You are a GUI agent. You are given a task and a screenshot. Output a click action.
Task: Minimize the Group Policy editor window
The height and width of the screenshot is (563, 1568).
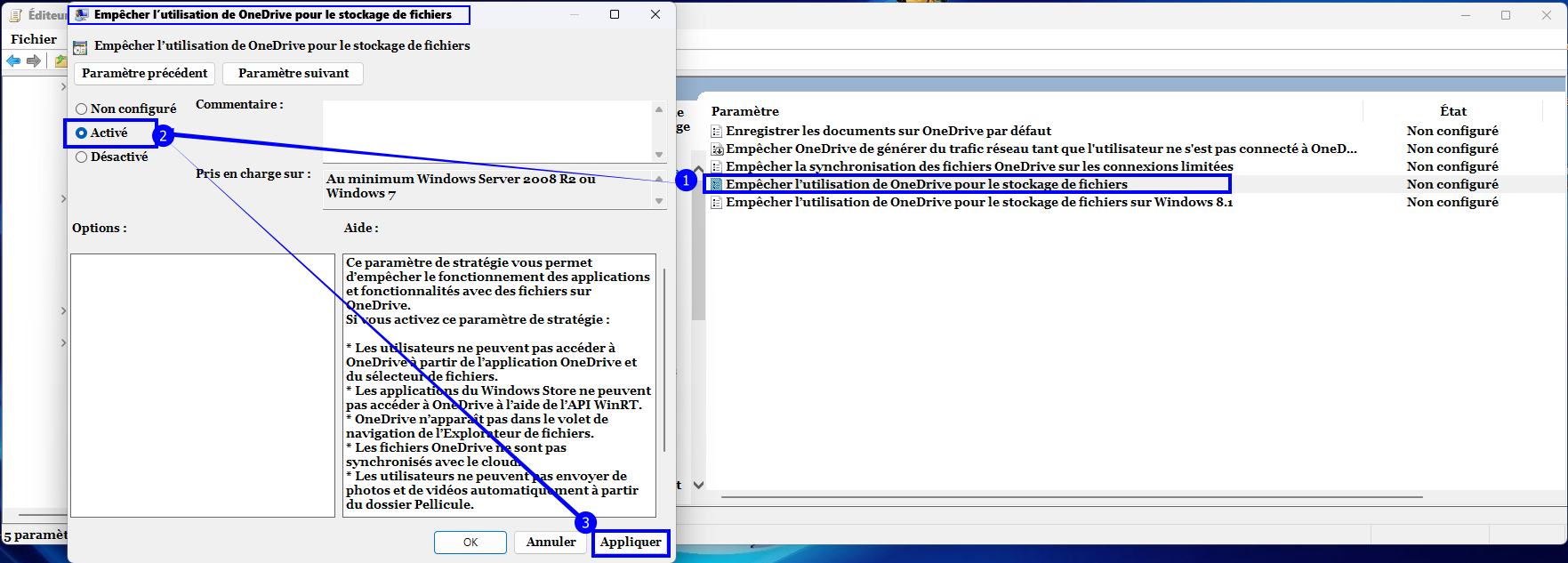click(1466, 15)
